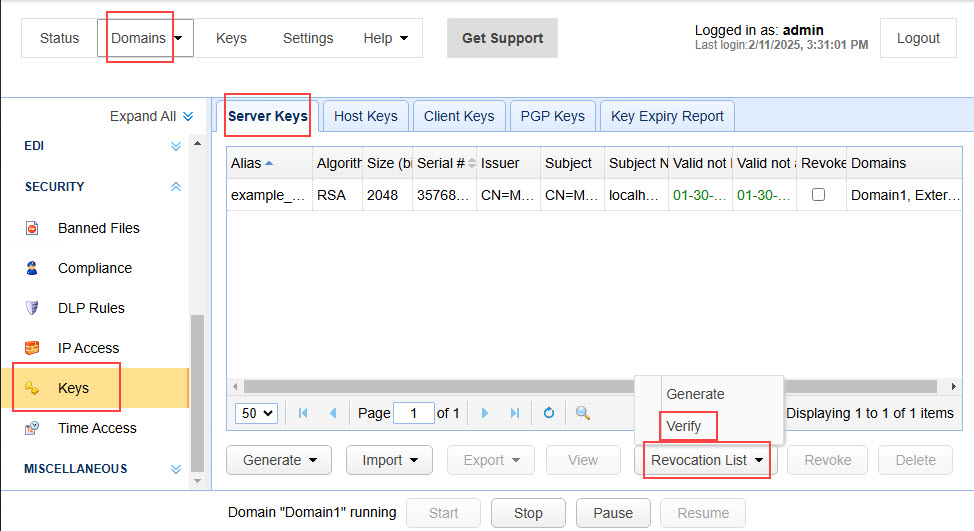Click the Logout button
Screen dimensions: 974x531
pos(917,38)
